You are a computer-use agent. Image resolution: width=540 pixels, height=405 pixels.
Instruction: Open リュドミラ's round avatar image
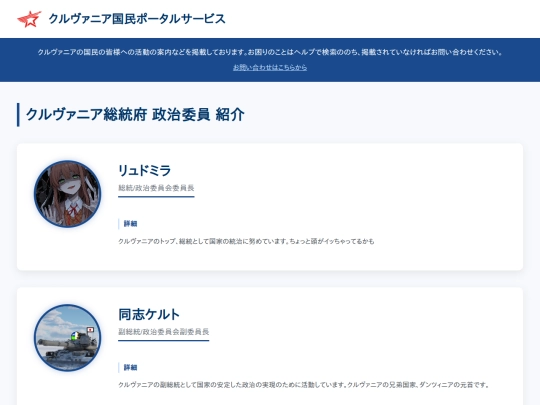tap(68, 194)
